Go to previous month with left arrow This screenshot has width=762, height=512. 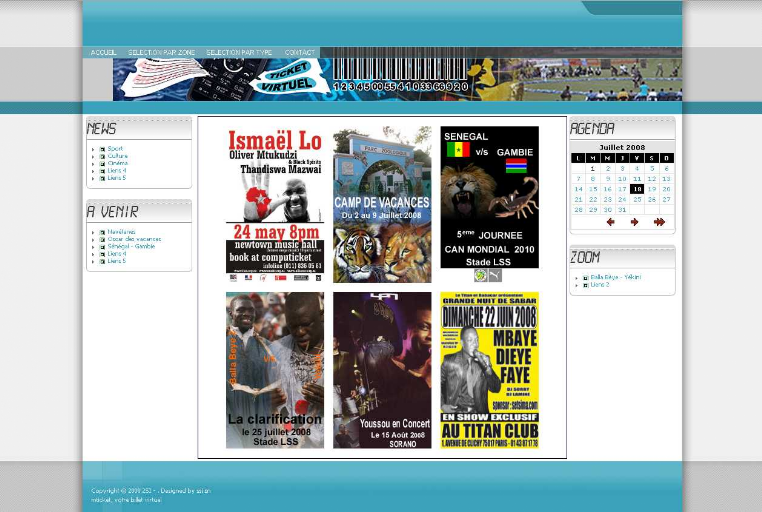[x=610, y=222]
